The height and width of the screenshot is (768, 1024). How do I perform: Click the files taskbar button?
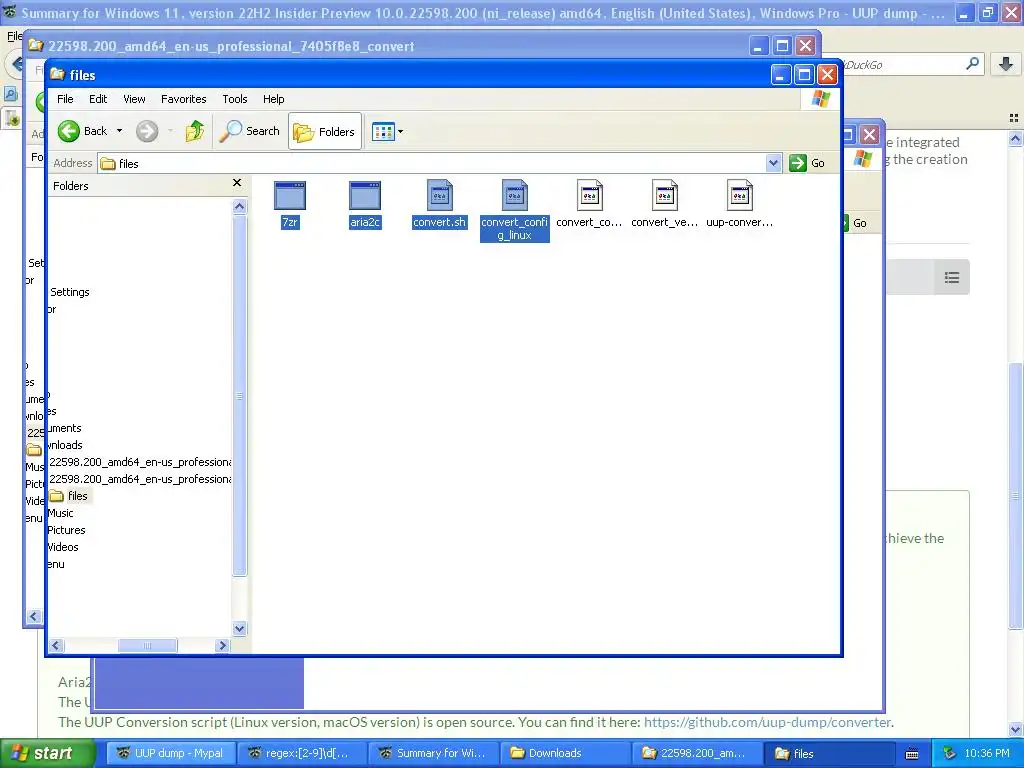pos(827,753)
